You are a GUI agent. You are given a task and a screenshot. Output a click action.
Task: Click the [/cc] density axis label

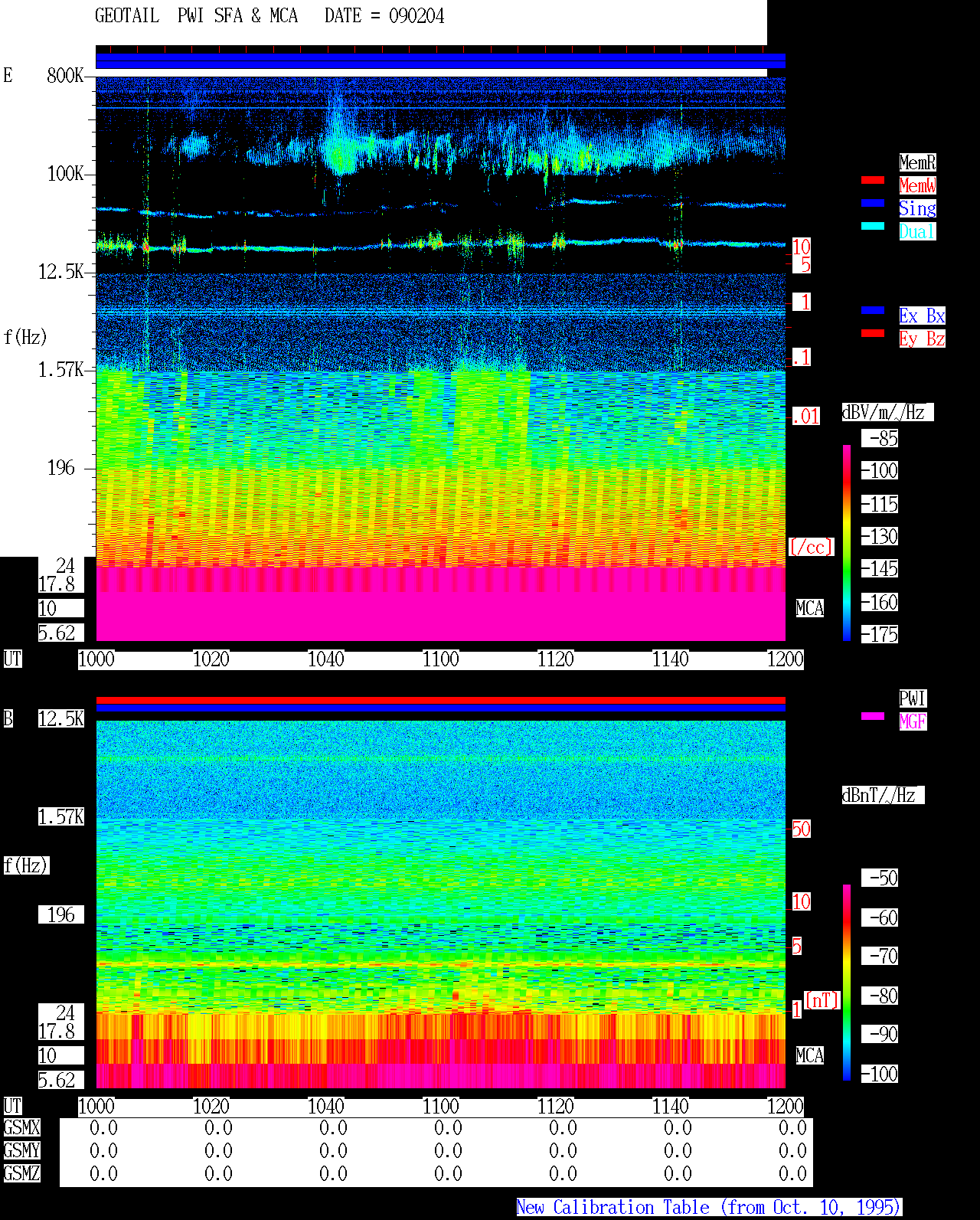(811, 547)
